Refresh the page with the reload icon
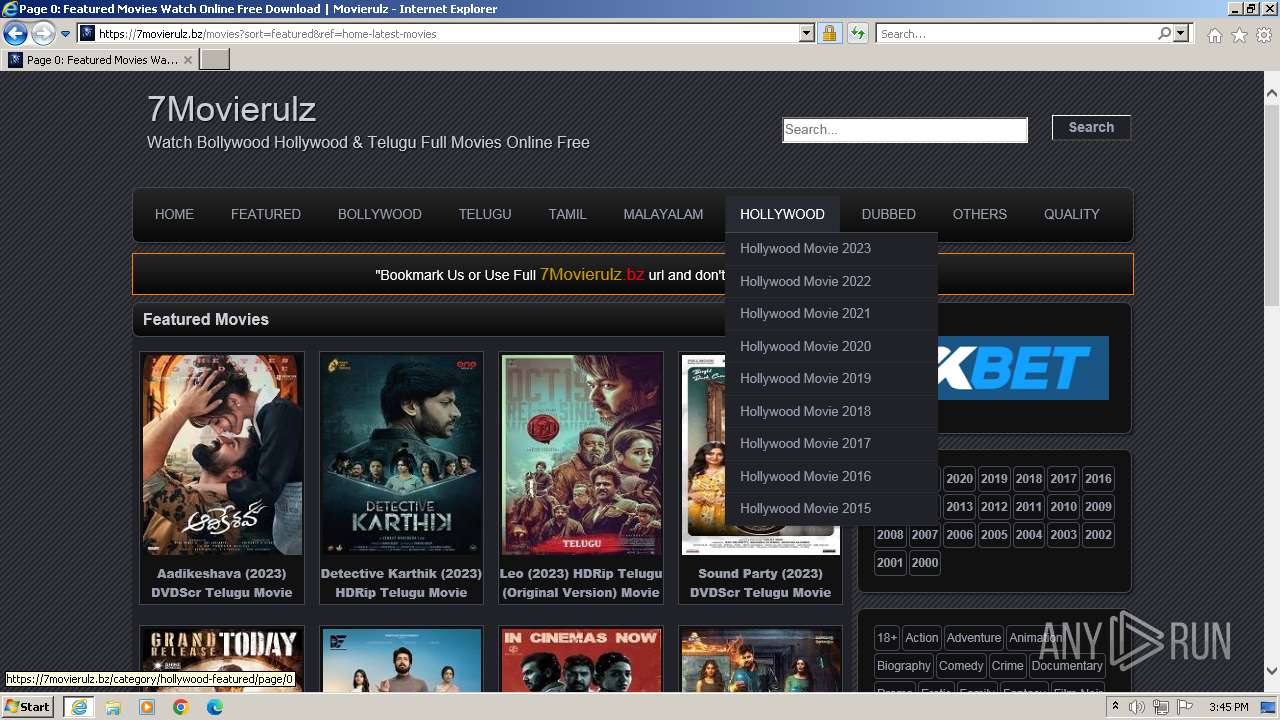The width and height of the screenshot is (1280, 720). tap(857, 33)
